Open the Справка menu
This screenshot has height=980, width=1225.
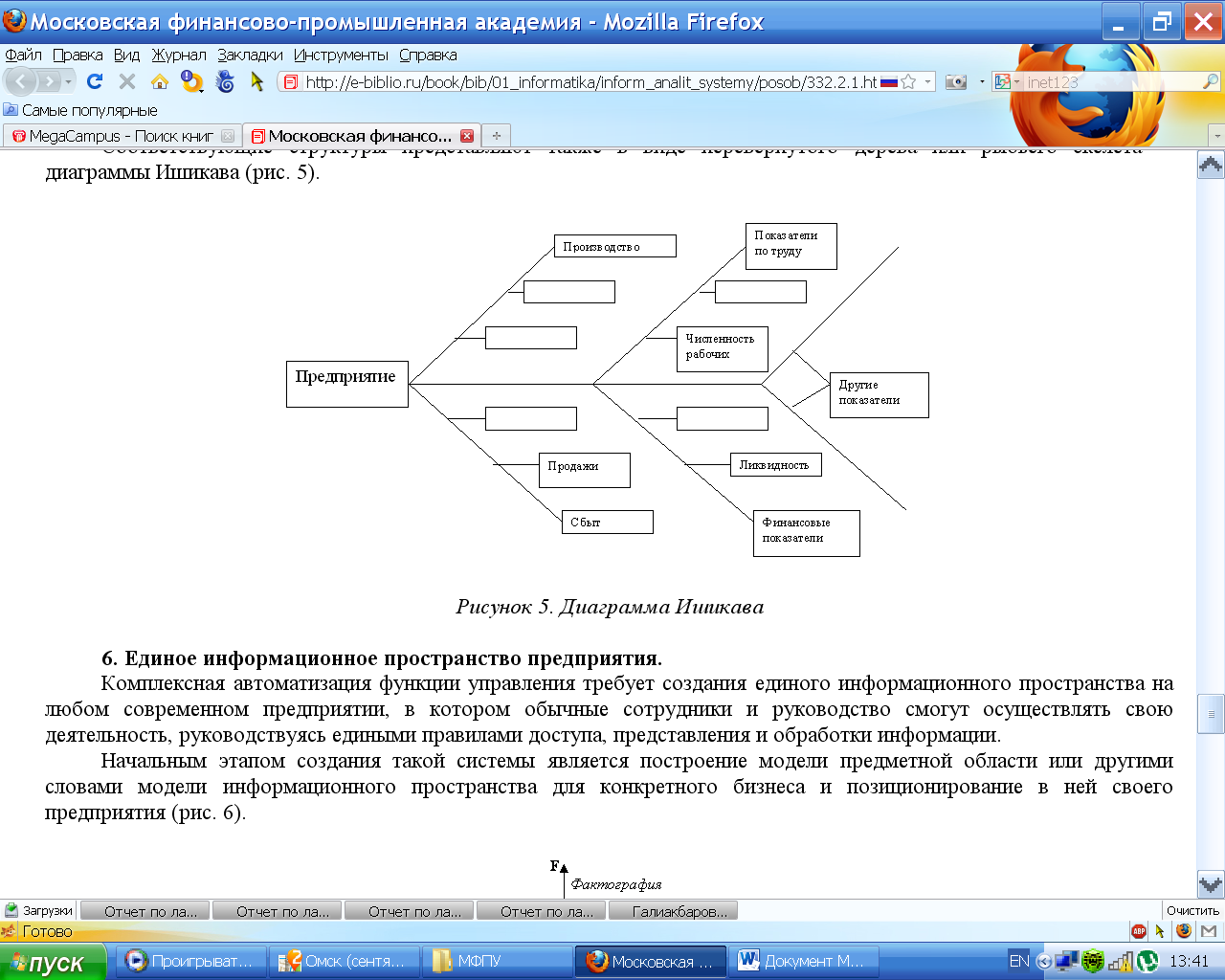(428, 55)
